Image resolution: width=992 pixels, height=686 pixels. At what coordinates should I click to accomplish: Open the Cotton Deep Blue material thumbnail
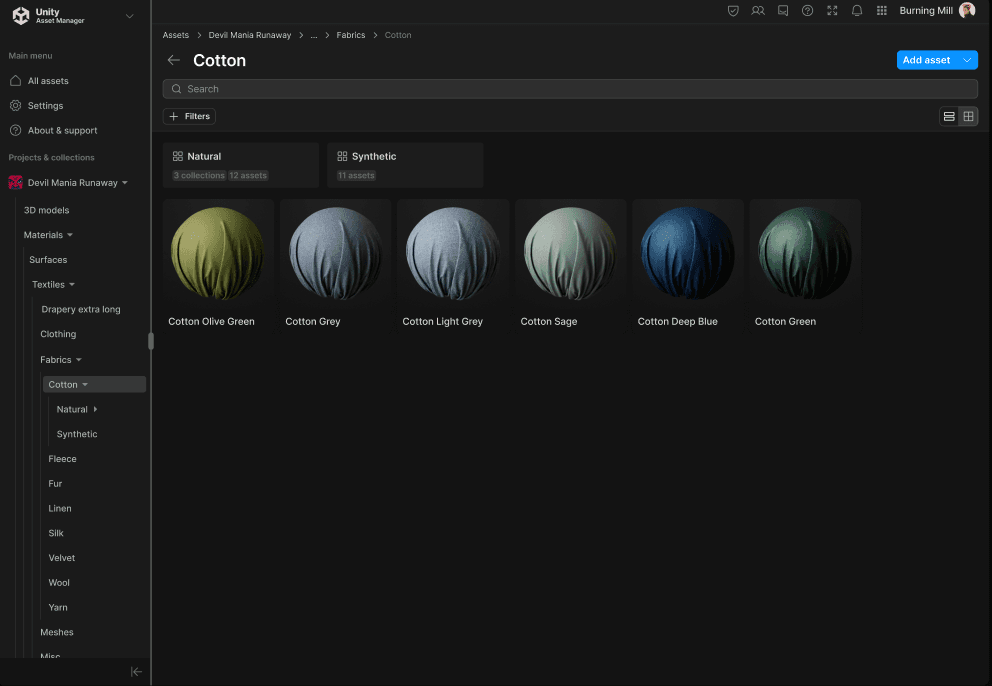tap(687, 251)
